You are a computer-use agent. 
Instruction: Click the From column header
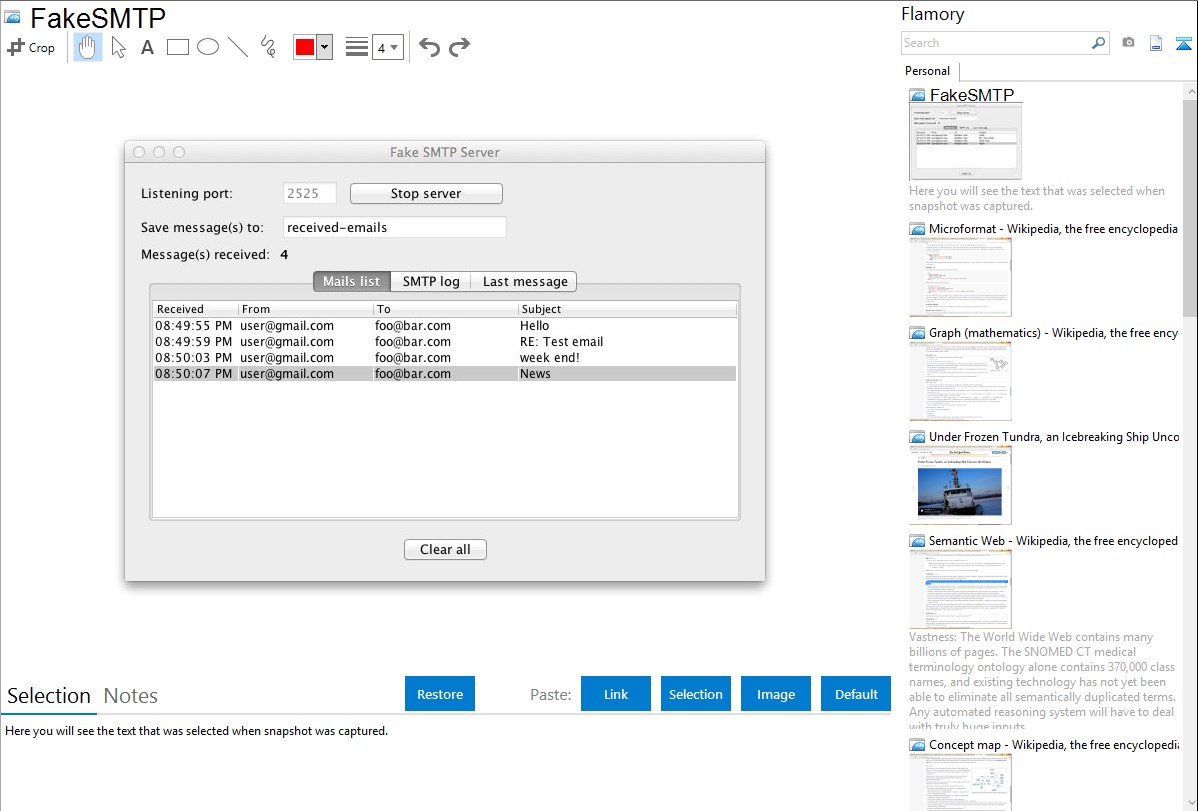click(x=306, y=309)
